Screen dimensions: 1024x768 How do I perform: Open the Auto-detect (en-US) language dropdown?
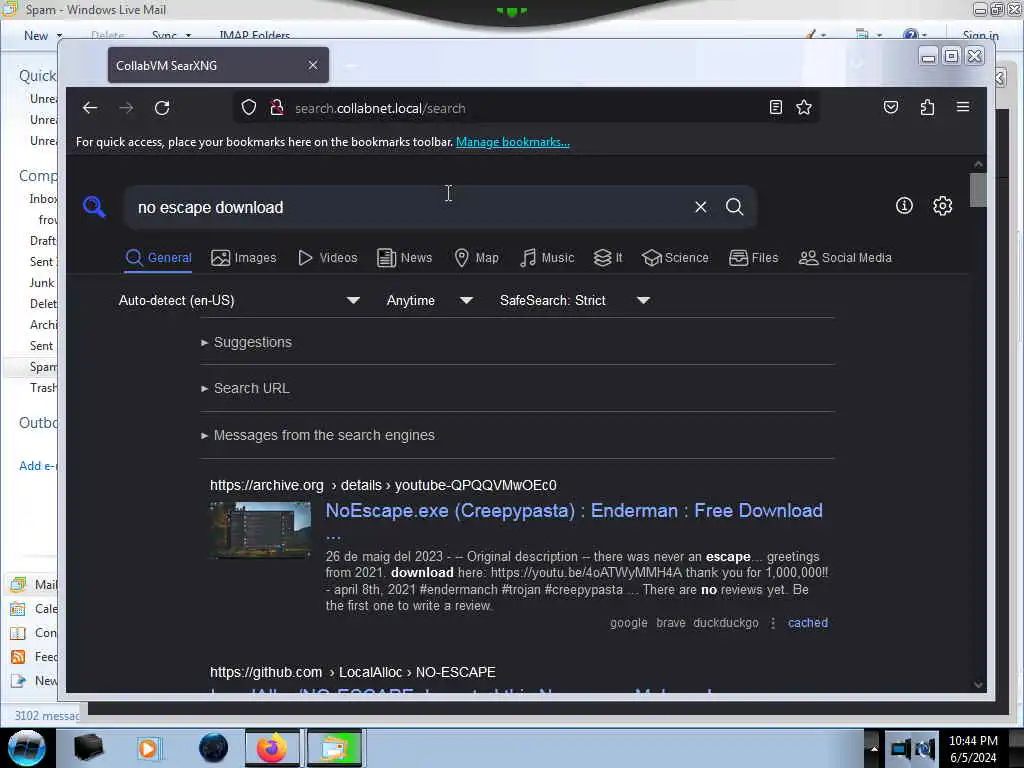[239, 300]
